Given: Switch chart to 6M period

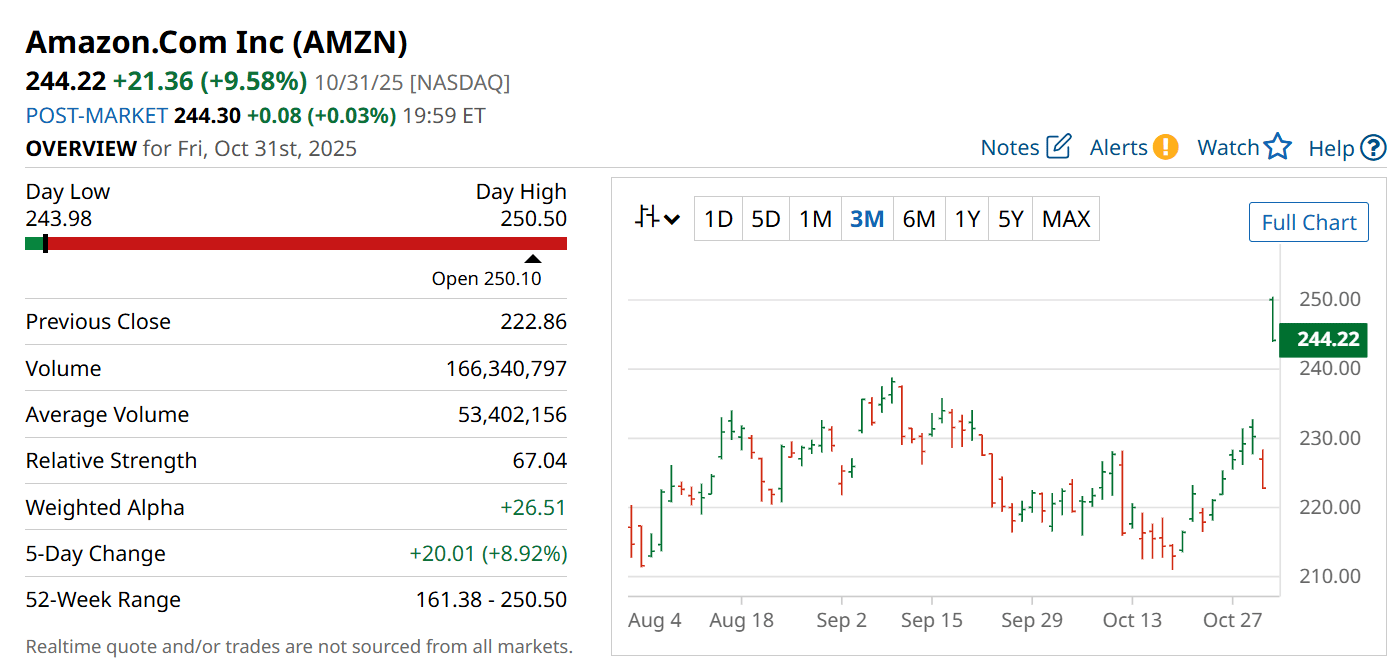Looking at the screenshot, I should pyautogui.click(x=919, y=219).
